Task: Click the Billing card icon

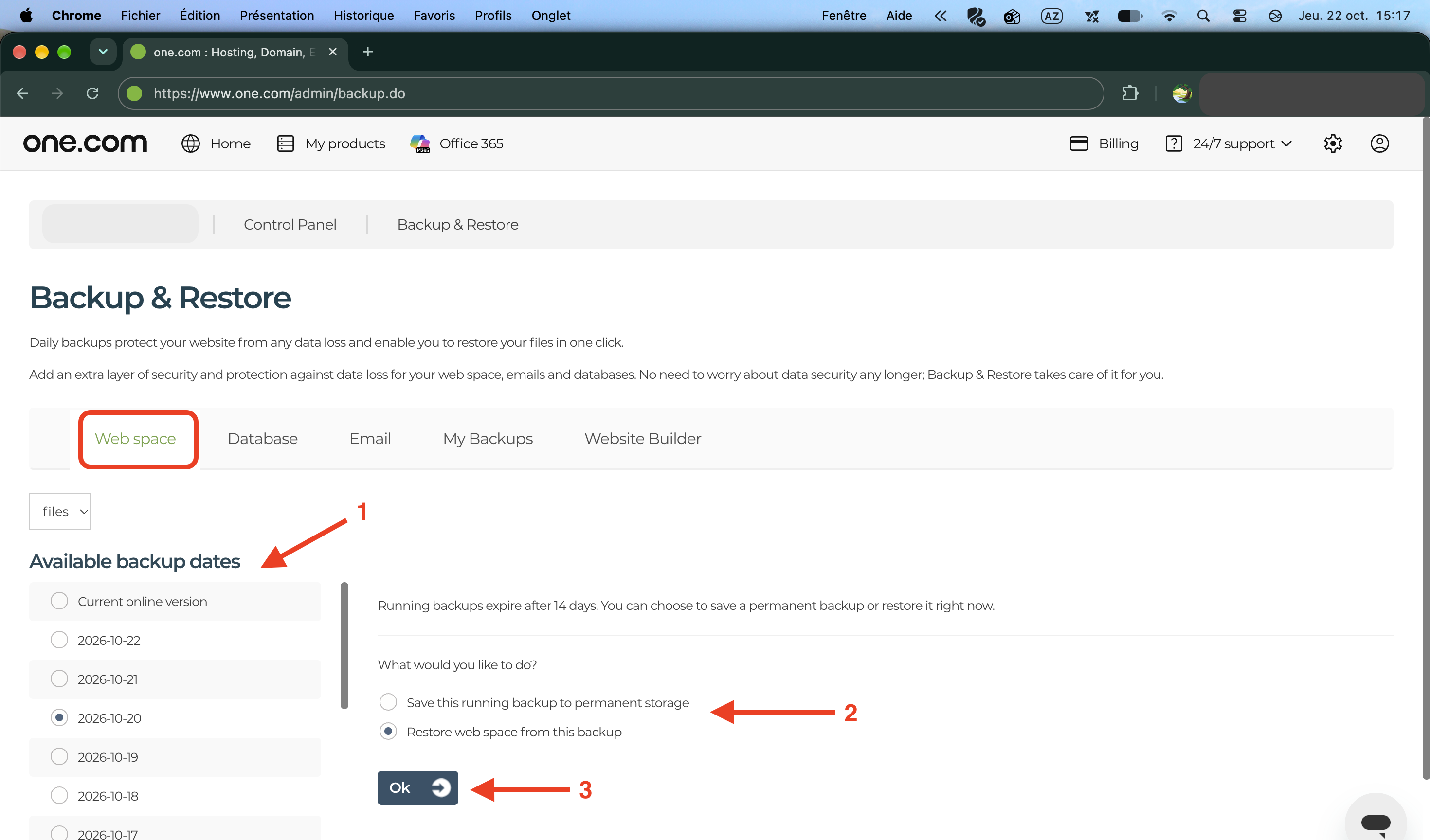Action: [x=1079, y=143]
